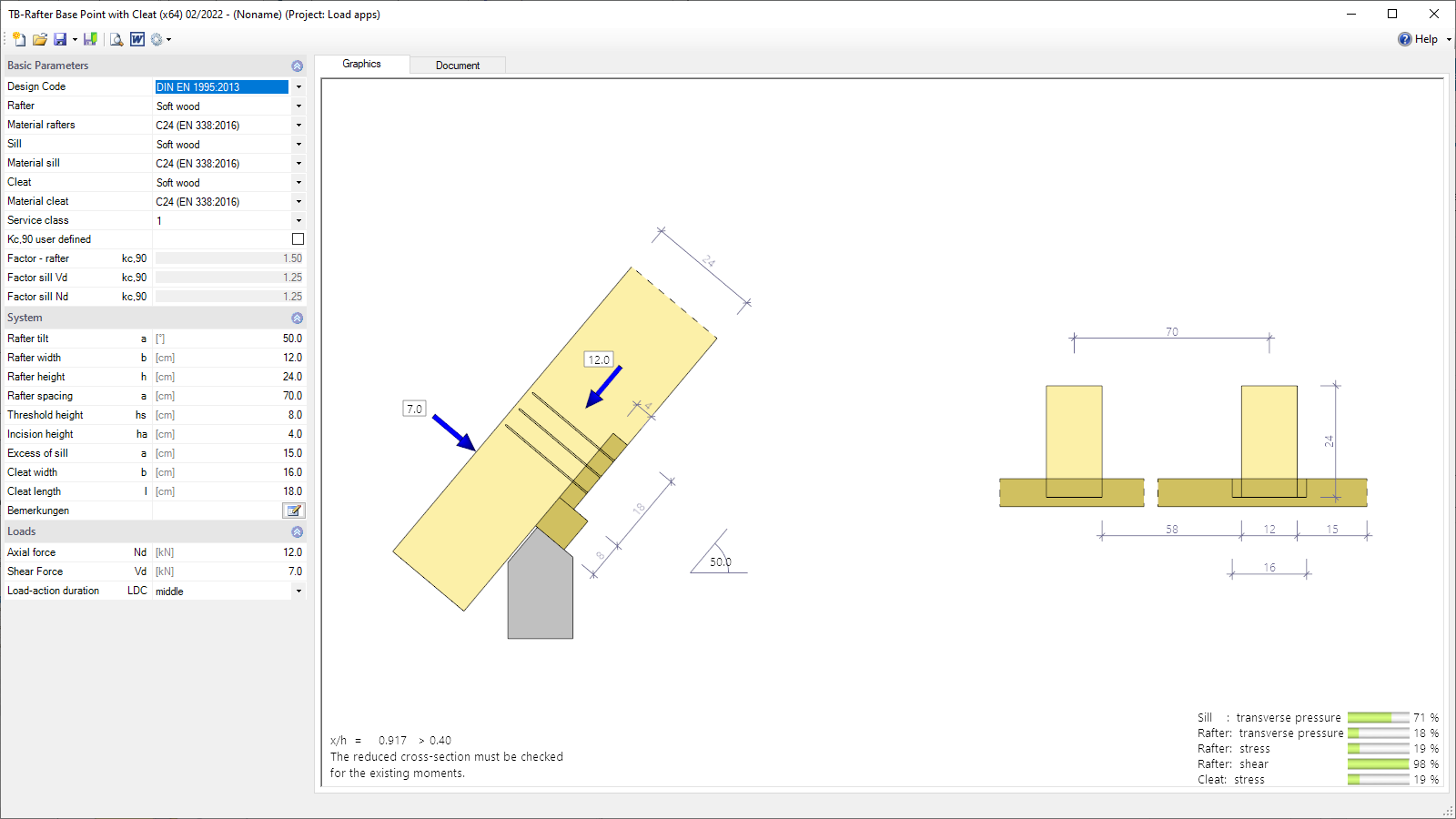Collapse the Basic Parameters section
The width and height of the screenshot is (1456, 819).
click(x=297, y=66)
